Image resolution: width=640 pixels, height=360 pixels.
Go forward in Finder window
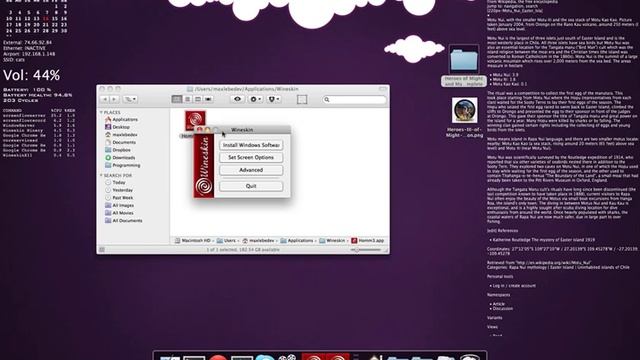[114, 99]
